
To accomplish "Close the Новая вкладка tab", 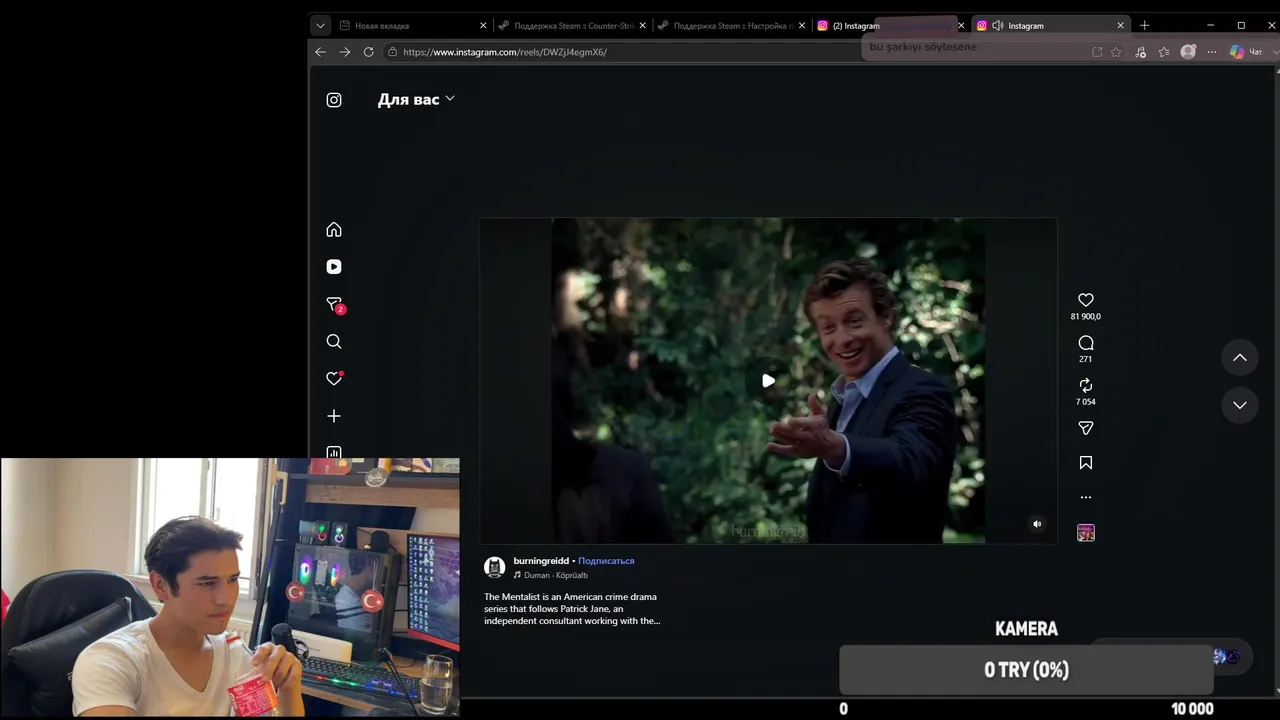I will tap(483, 26).
